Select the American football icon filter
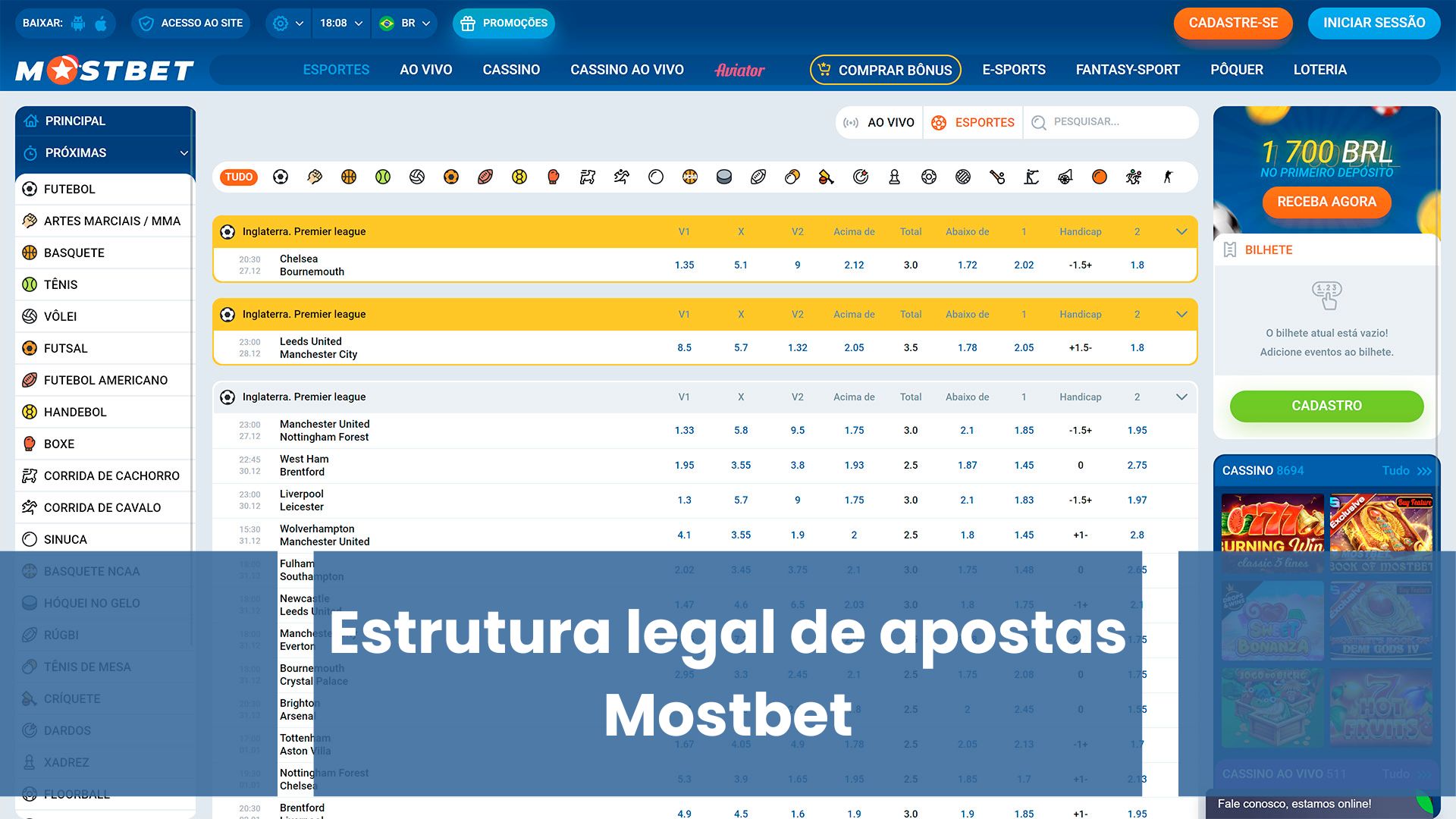The height and width of the screenshot is (819, 1456). click(x=485, y=177)
